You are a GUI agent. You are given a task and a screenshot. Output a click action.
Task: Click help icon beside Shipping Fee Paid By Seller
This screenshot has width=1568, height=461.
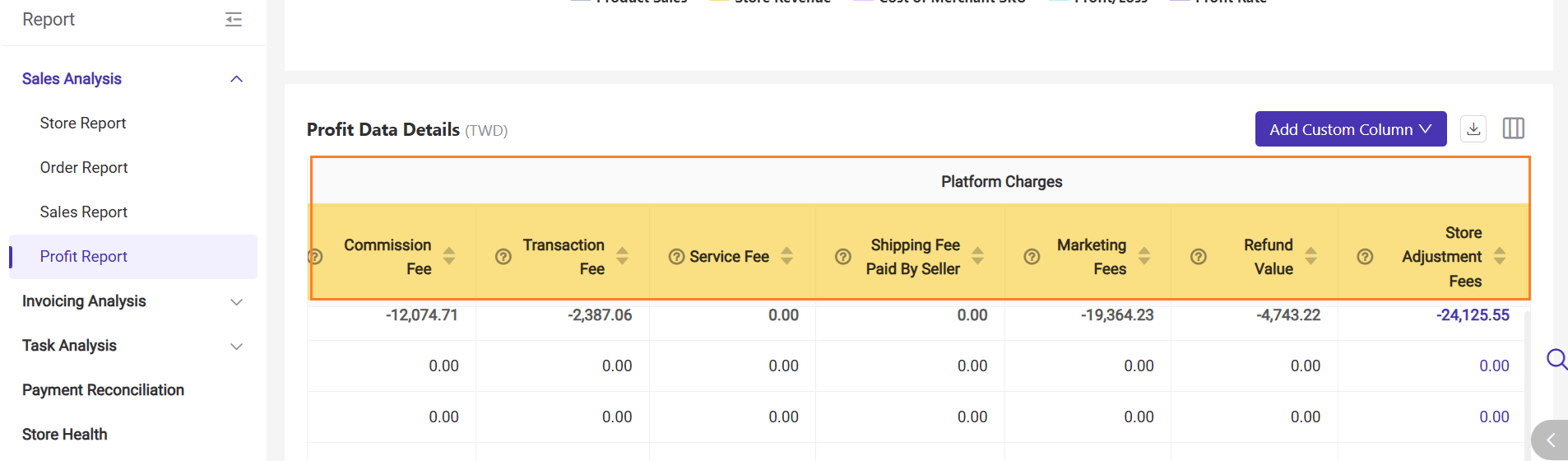tap(842, 257)
